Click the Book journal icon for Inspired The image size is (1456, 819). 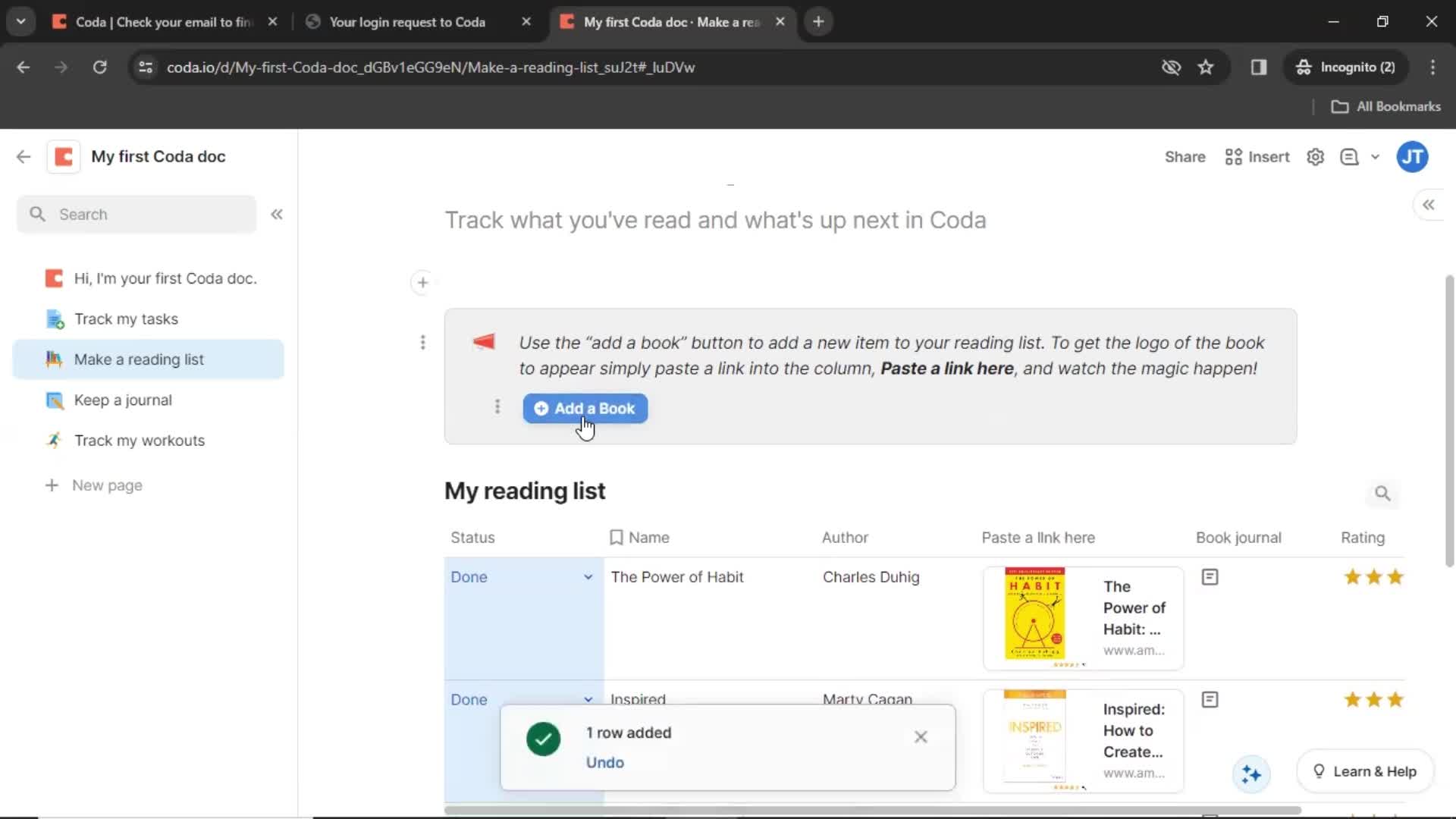click(x=1210, y=699)
